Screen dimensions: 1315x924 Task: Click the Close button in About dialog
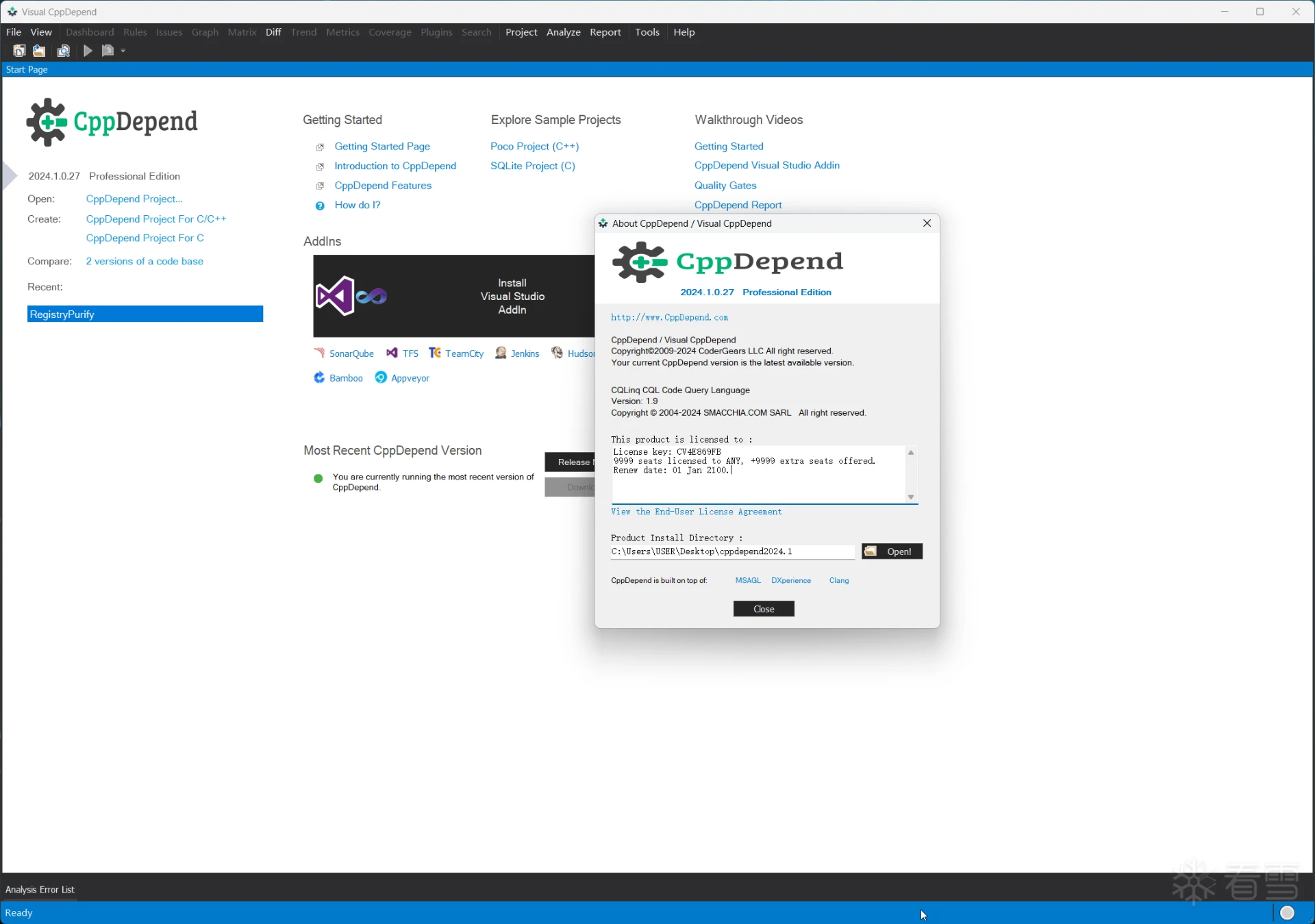click(764, 608)
